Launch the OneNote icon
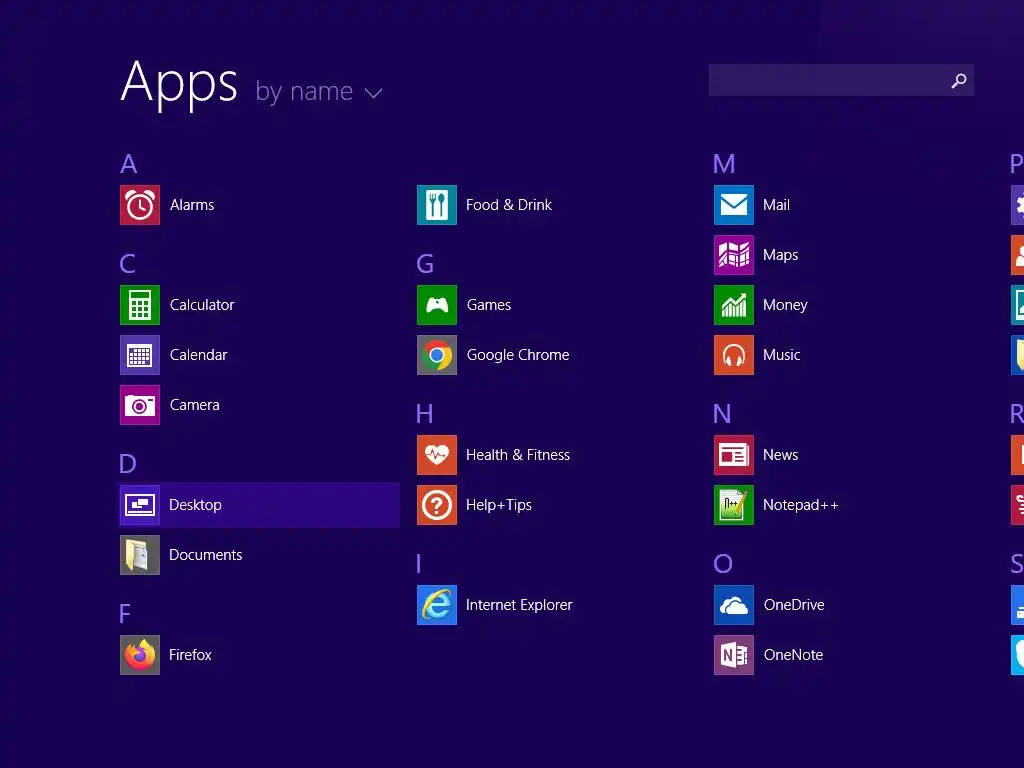1024x768 pixels. (x=734, y=655)
